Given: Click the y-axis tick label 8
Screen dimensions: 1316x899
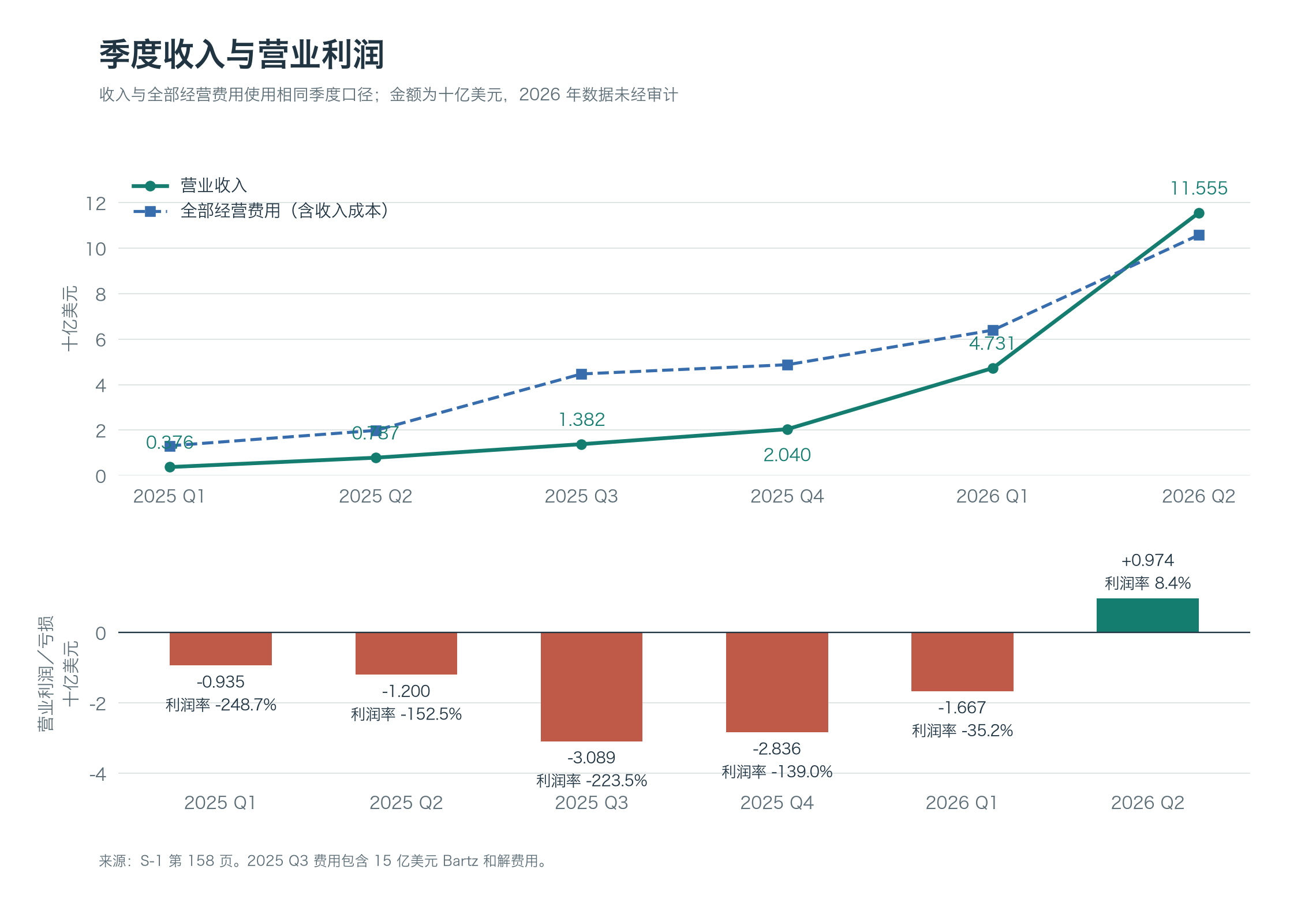Looking at the screenshot, I should [100, 295].
